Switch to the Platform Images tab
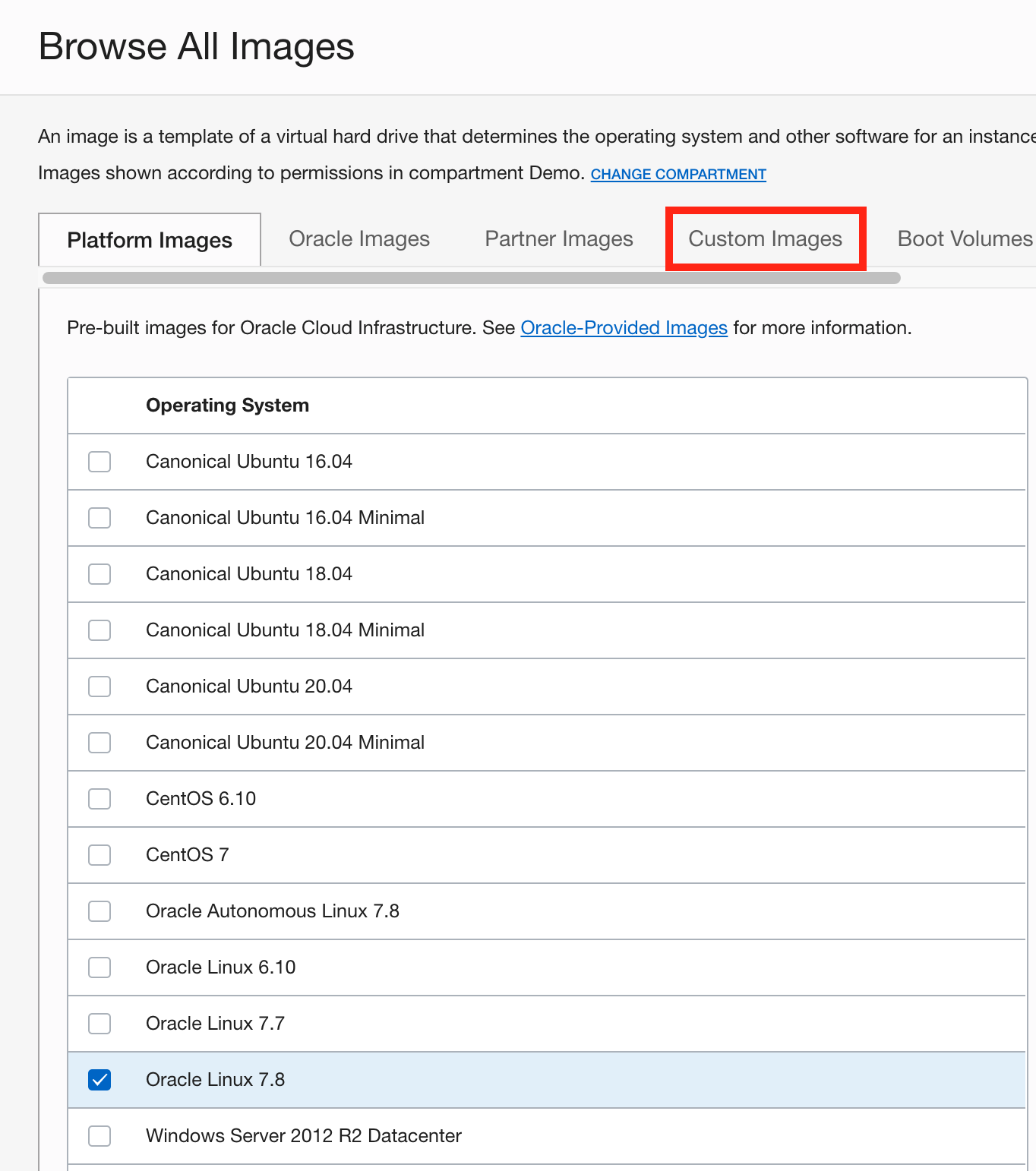Screen dimensions: 1036x1171 (x=150, y=240)
